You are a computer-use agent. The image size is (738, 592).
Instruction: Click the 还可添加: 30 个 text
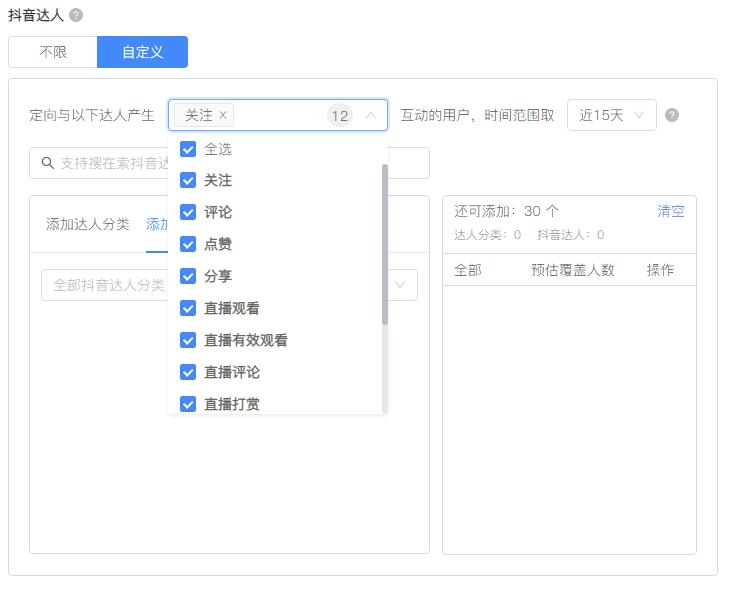[506, 211]
